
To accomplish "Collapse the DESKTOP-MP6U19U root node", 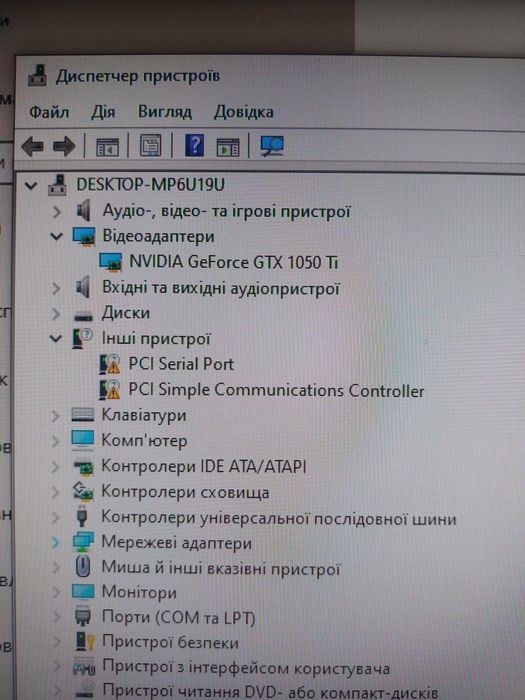I will pos(31,185).
